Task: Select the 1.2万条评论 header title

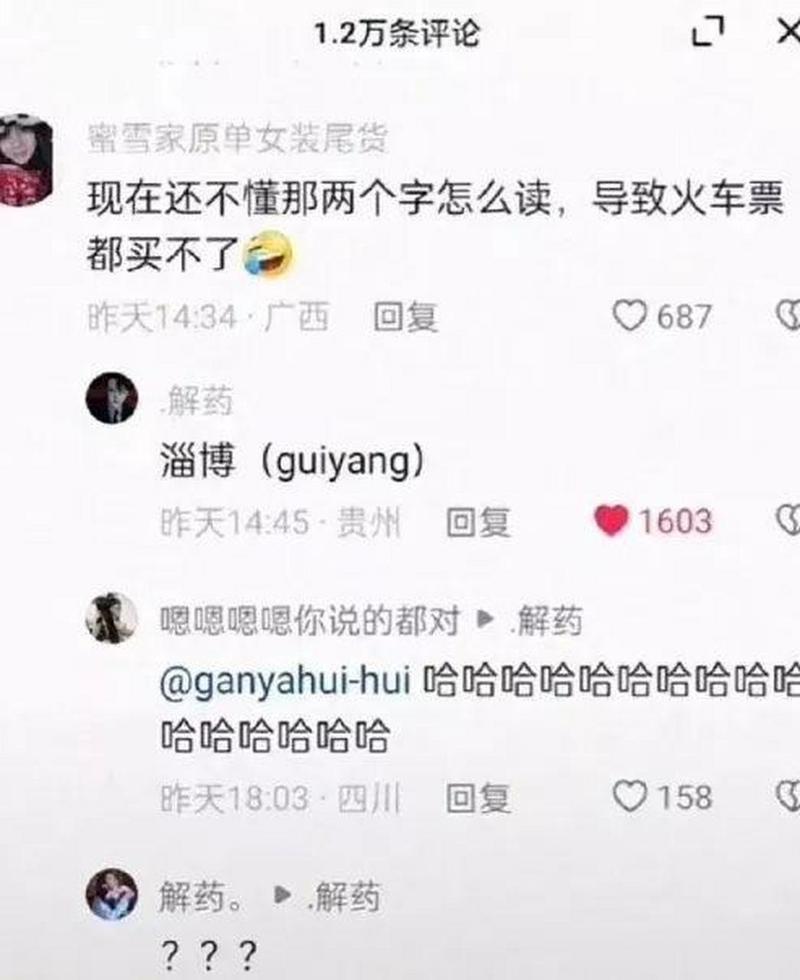Action: point(397,32)
